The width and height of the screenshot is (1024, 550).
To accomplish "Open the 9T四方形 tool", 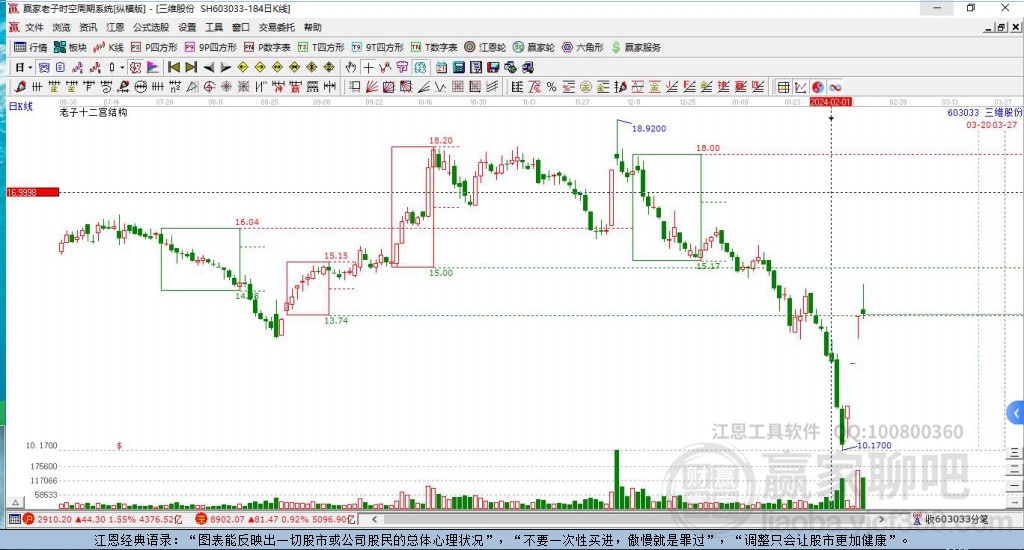I will tap(377, 47).
